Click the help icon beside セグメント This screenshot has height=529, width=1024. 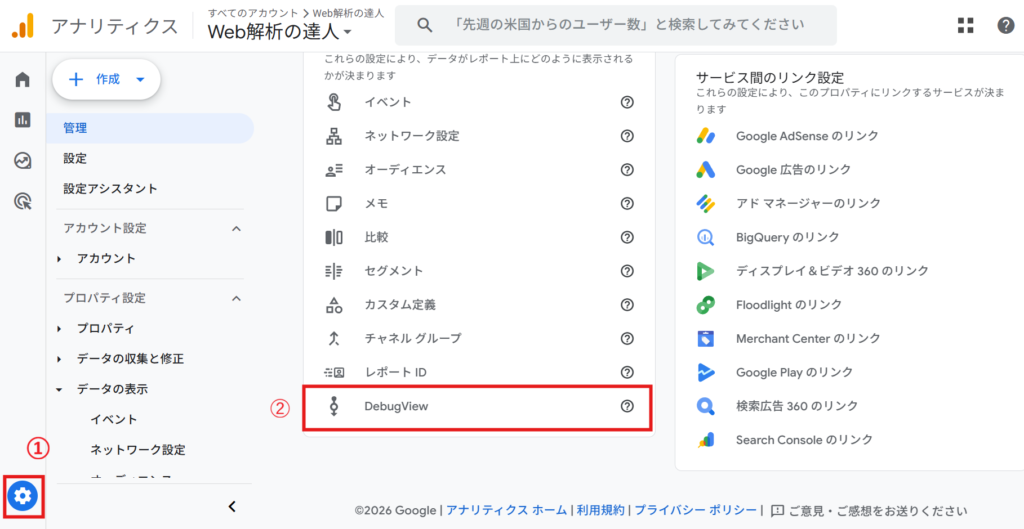tap(627, 271)
